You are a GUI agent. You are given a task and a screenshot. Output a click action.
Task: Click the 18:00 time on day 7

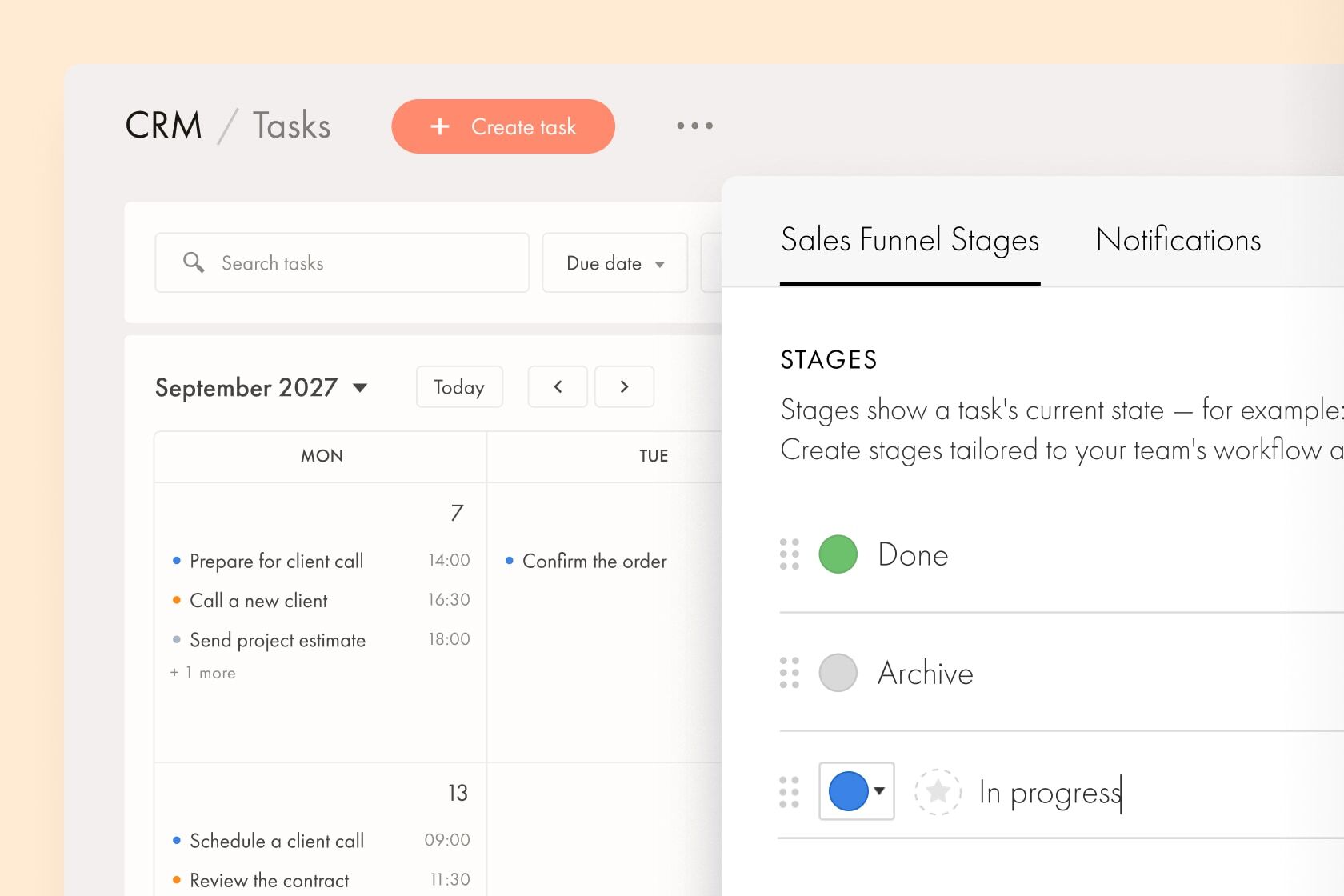coord(449,639)
